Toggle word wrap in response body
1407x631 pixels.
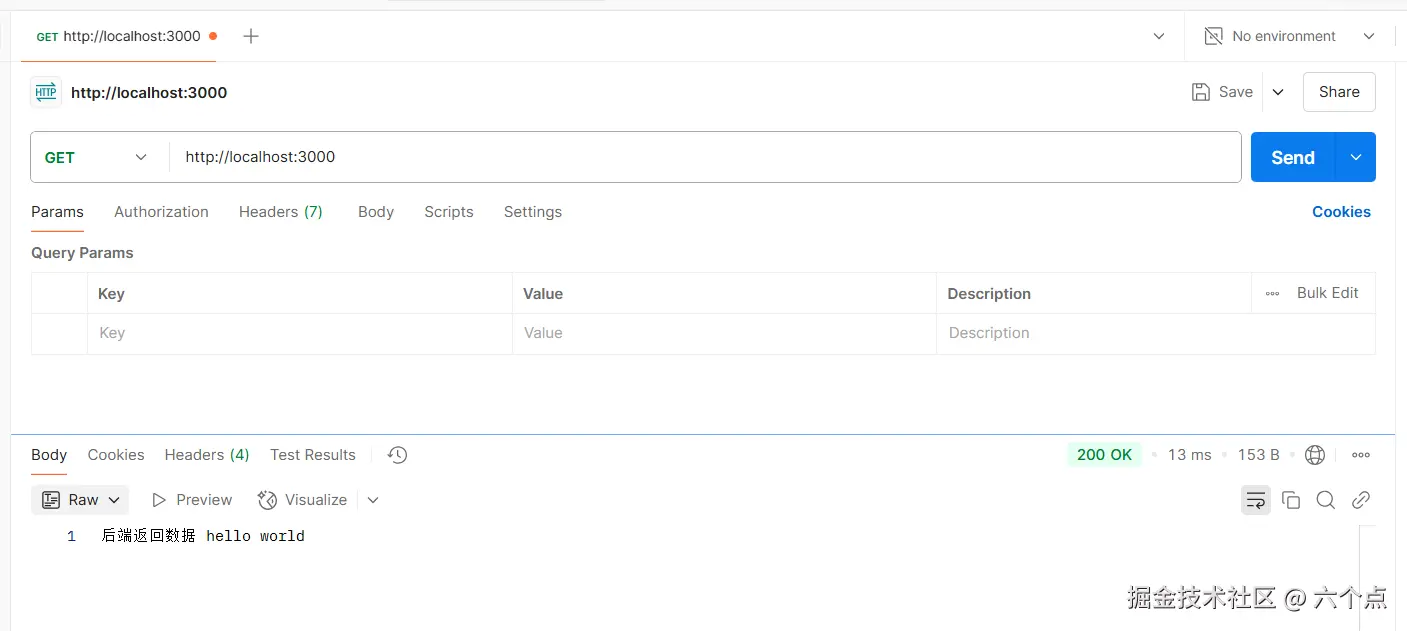pyautogui.click(x=1256, y=500)
